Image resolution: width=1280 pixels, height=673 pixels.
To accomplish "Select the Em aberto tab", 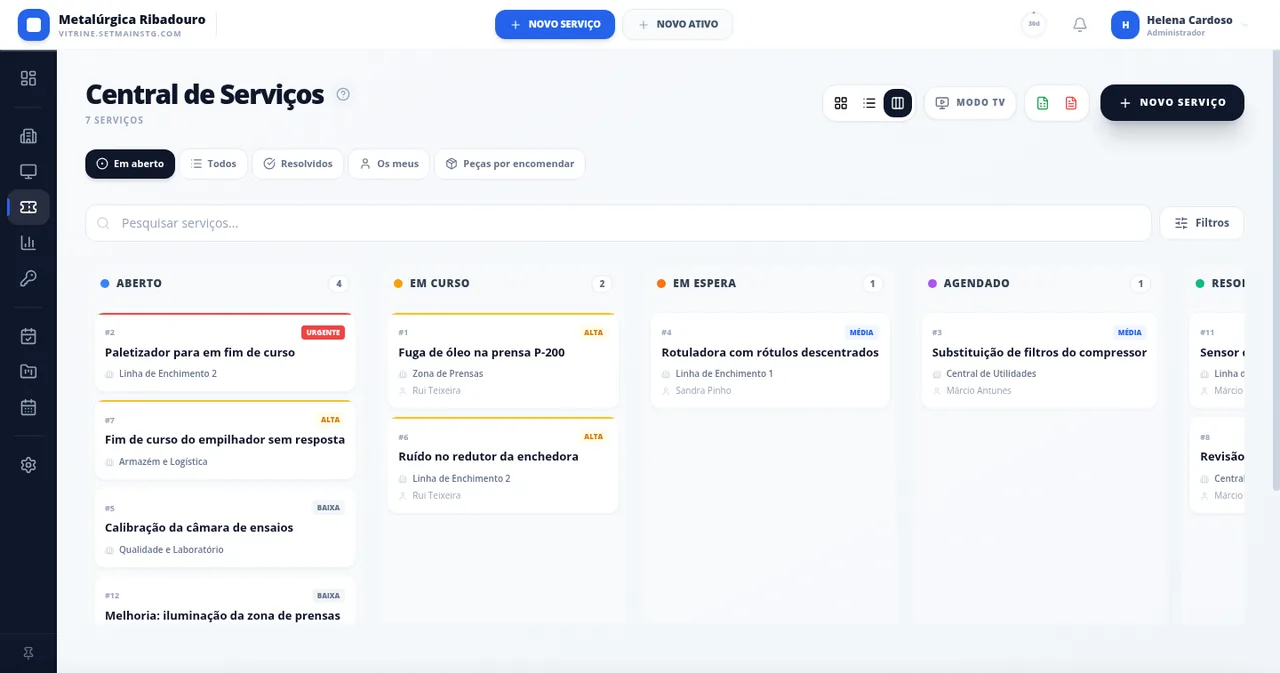I will (x=130, y=164).
